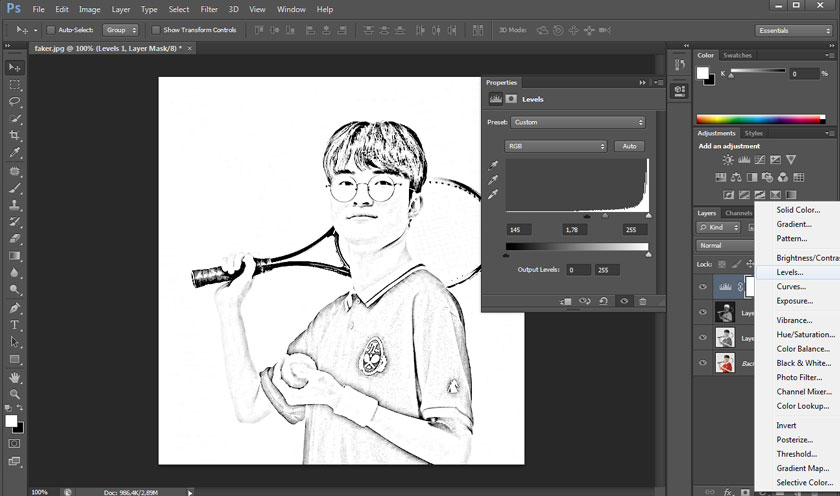Click the shadow input level field 145
Screen dimensions: 840x496
pyautogui.click(x=519, y=229)
